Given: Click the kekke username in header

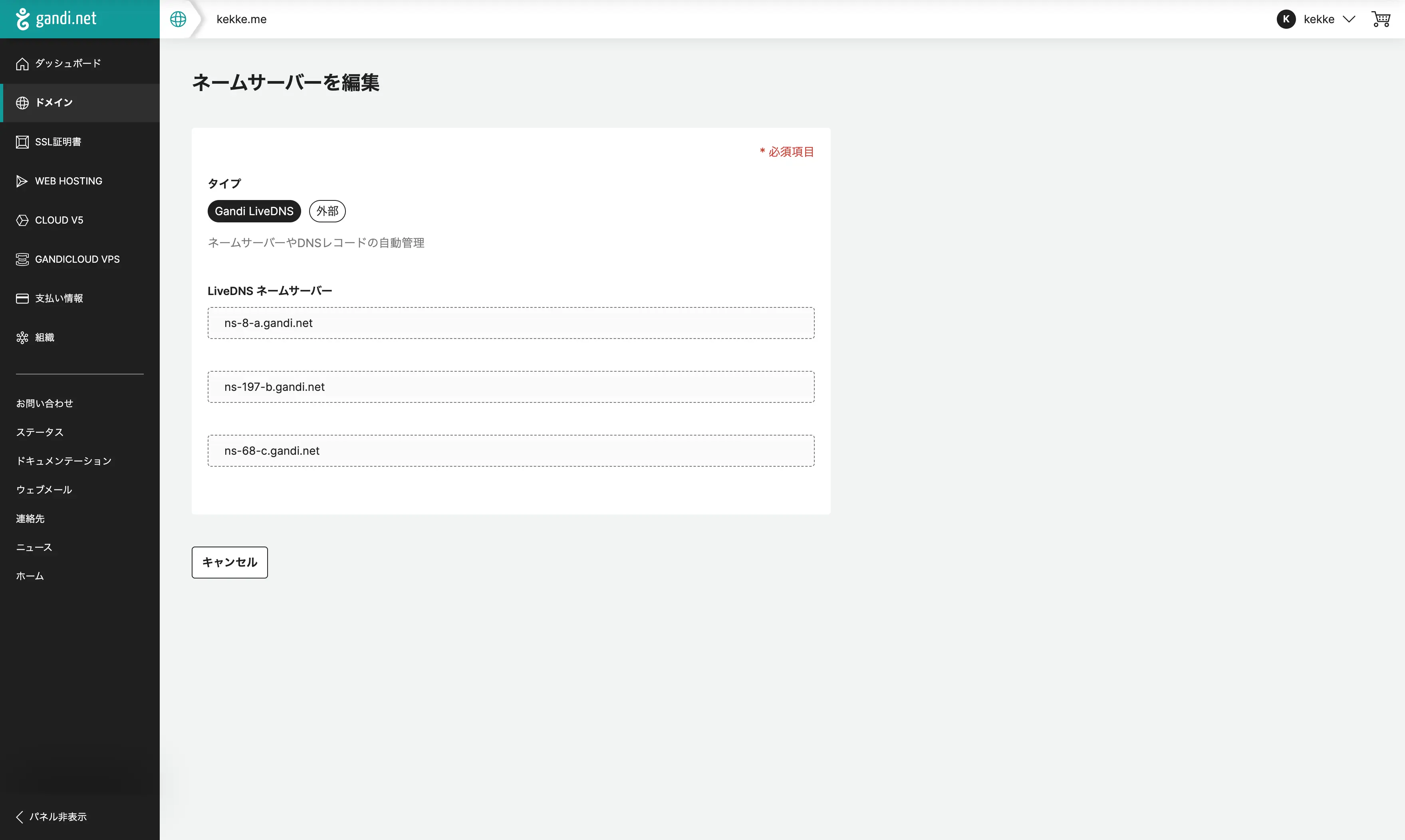Looking at the screenshot, I should 1319,19.
